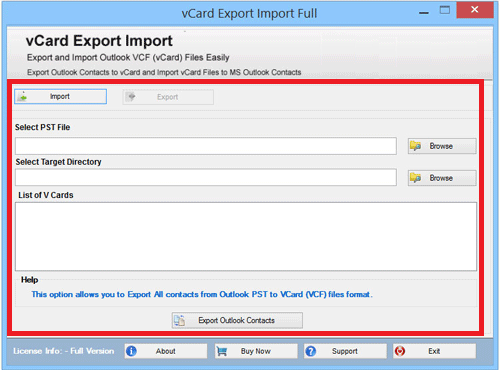Click the shopping cart icon

222,351
